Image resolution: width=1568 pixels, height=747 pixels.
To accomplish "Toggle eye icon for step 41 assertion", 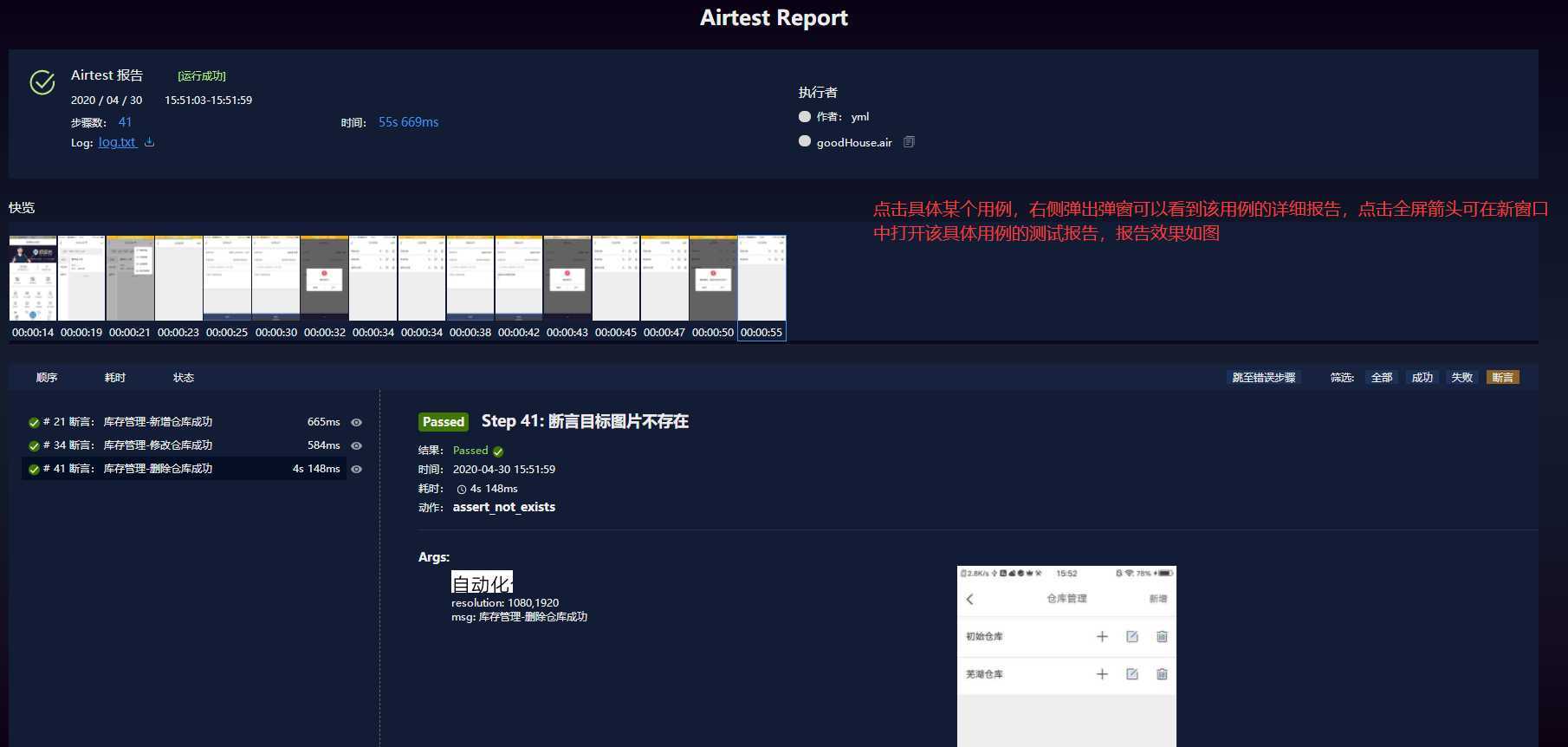I will point(356,469).
